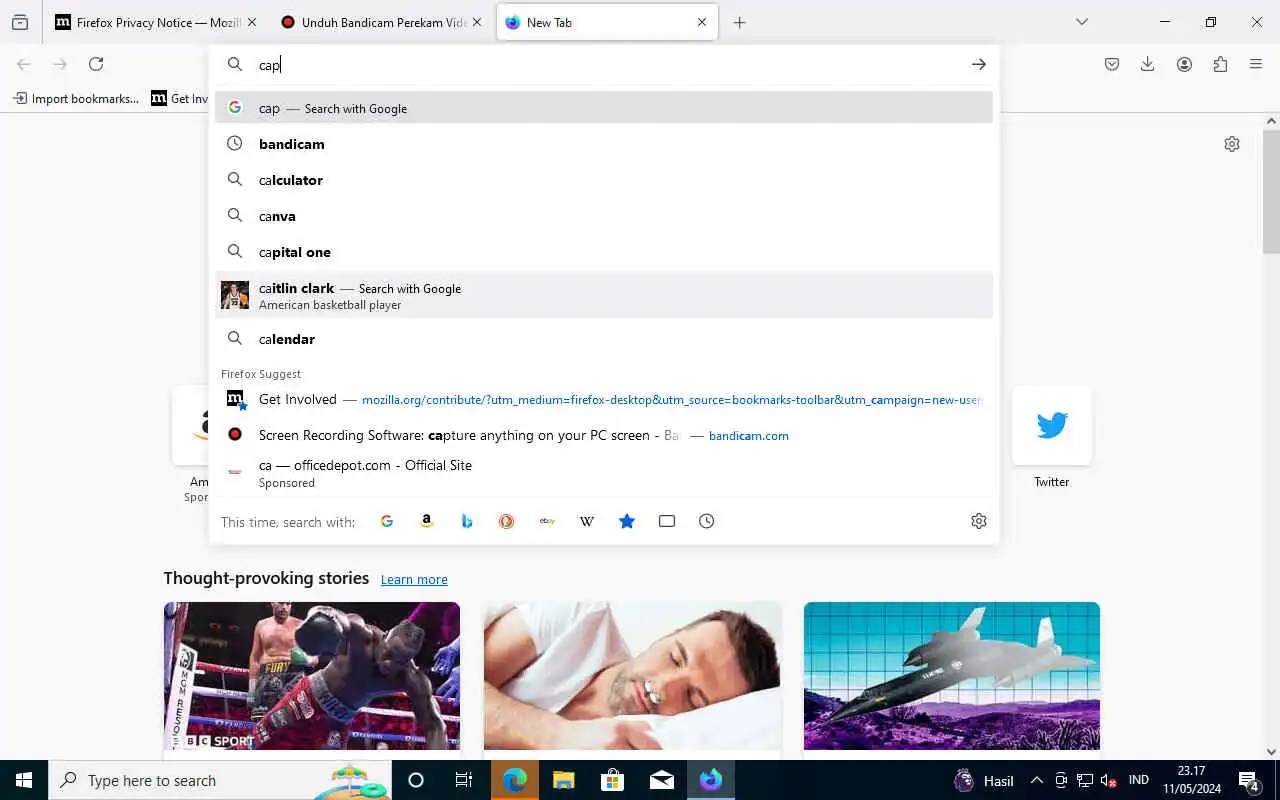Search in Bookmarks star icon
1280x800 pixels.
coord(627,521)
